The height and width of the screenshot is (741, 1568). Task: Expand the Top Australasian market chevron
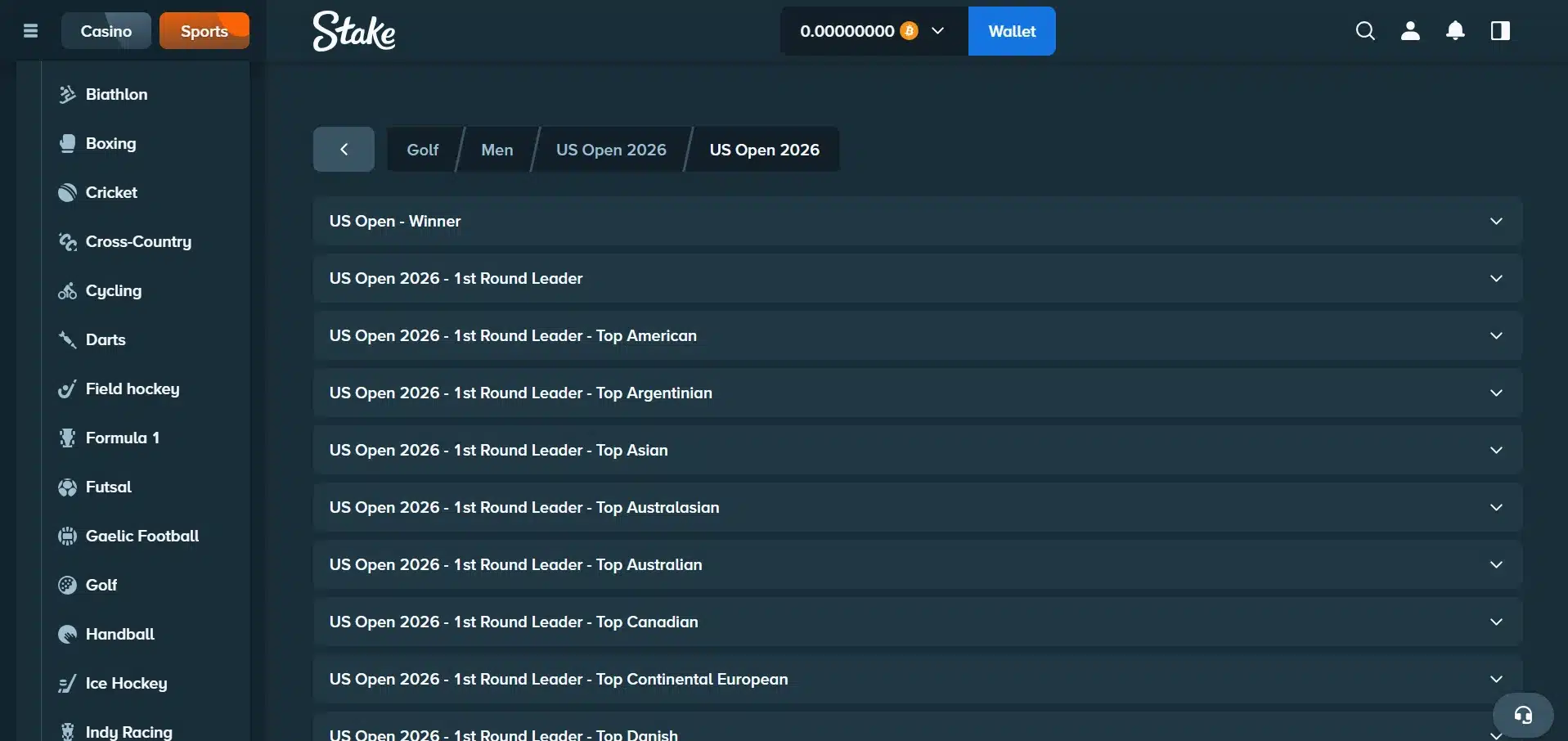click(1496, 507)
